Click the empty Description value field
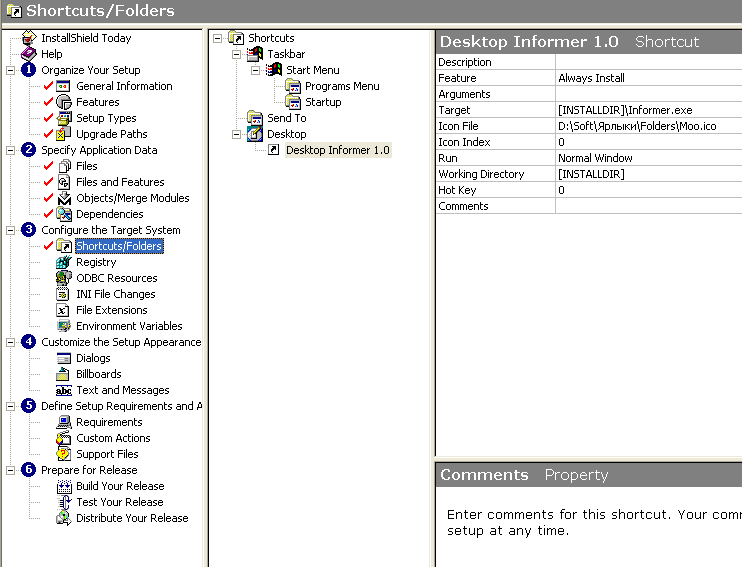 649,62
